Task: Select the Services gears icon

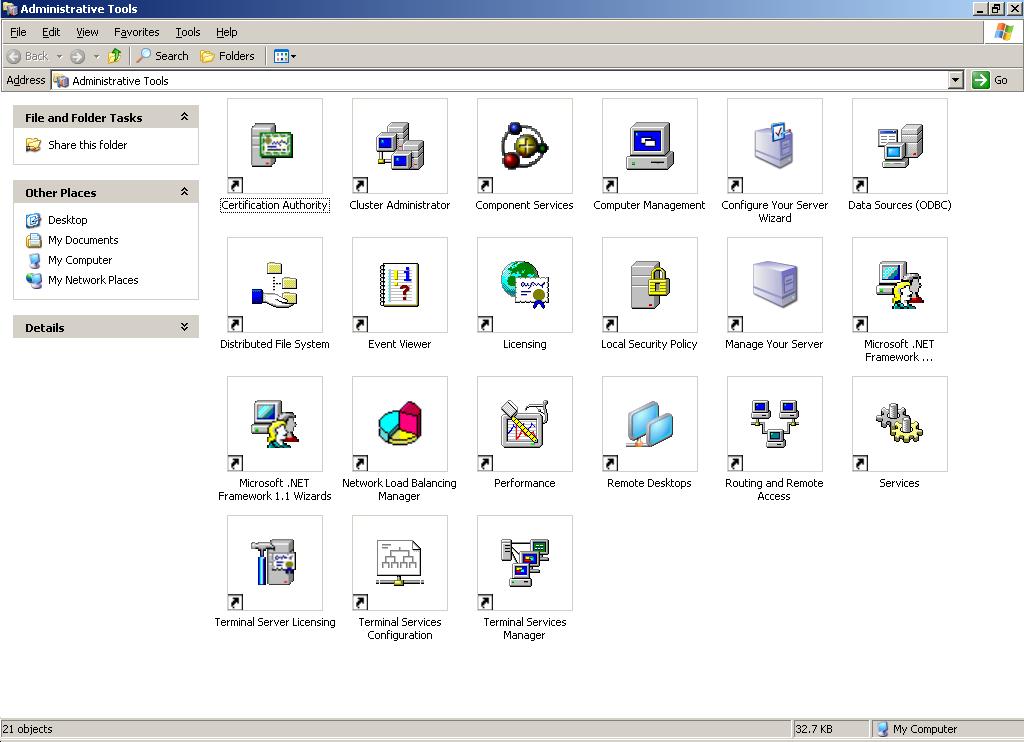Action: pyautogui.click(x=899, y=424)
